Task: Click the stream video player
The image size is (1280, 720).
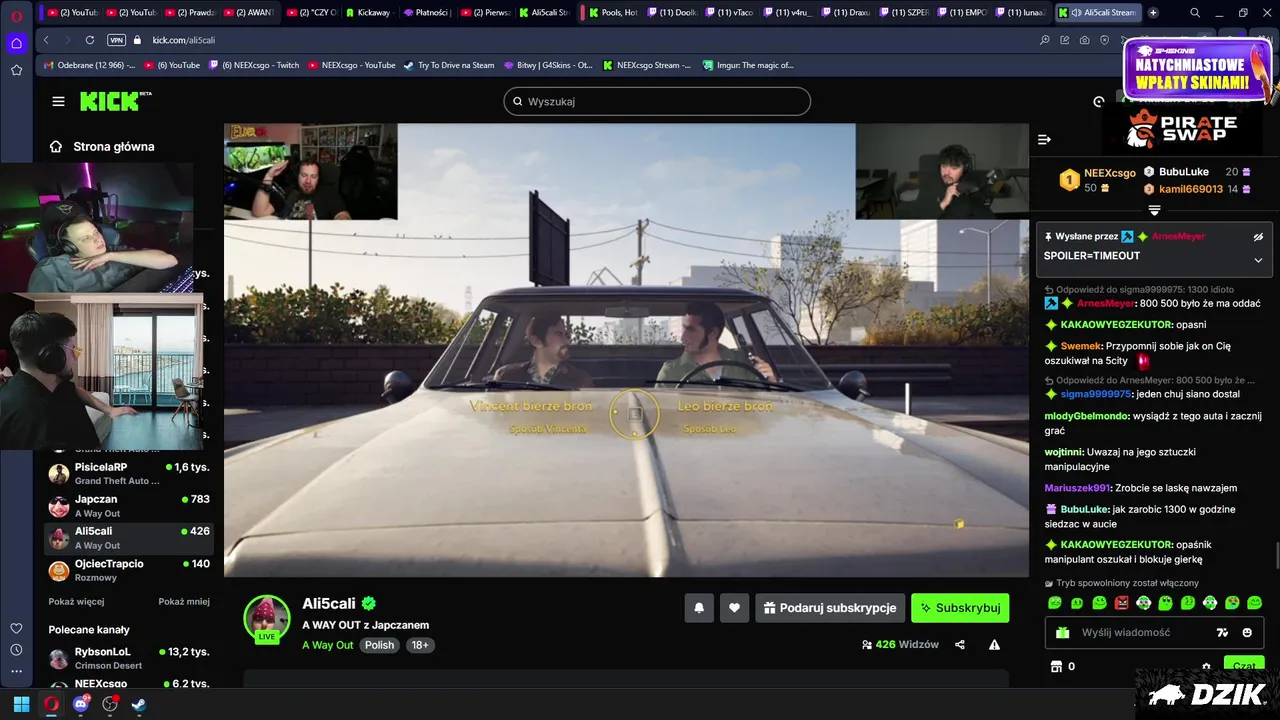Action: (626, 350)
